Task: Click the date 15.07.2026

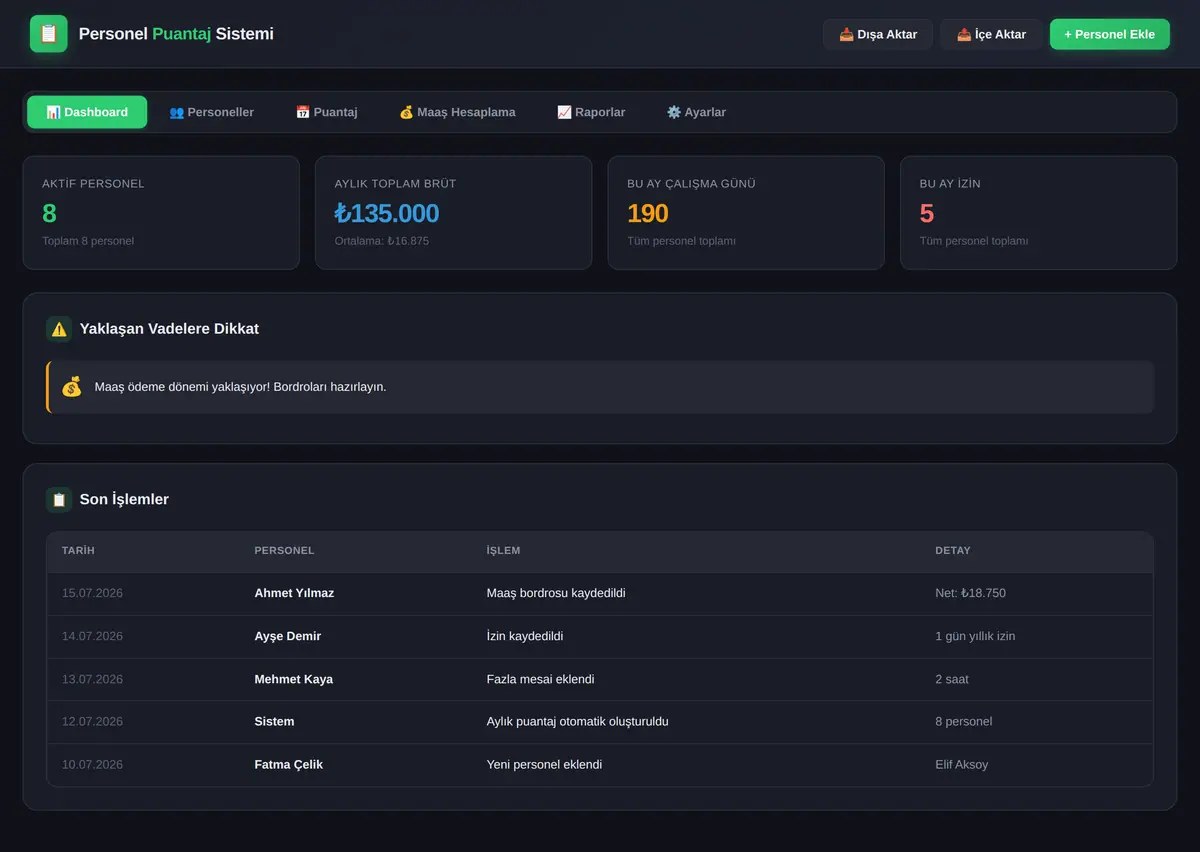Action: coord(92,593)
